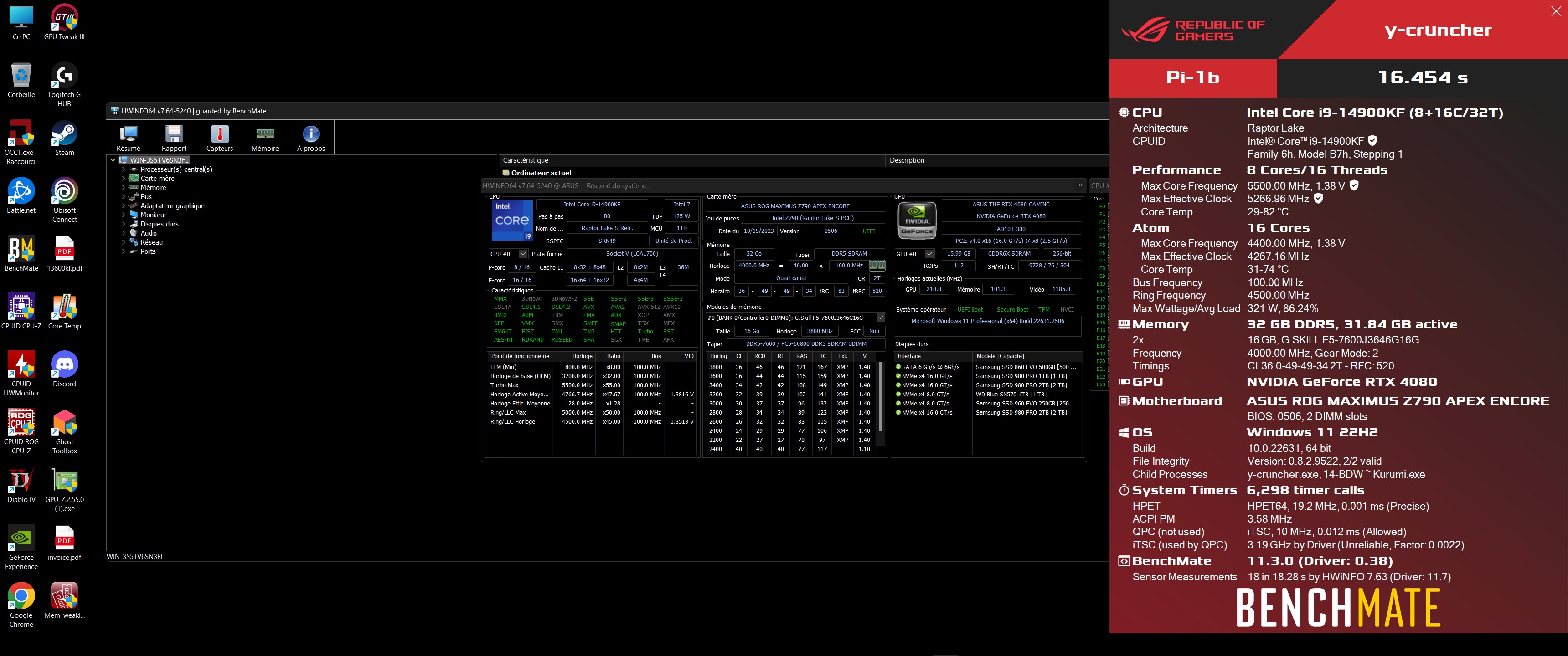Close the BenchMate y-cruncher result panel
This screenshot has height=656, width=1568.
click(1556, 11)
